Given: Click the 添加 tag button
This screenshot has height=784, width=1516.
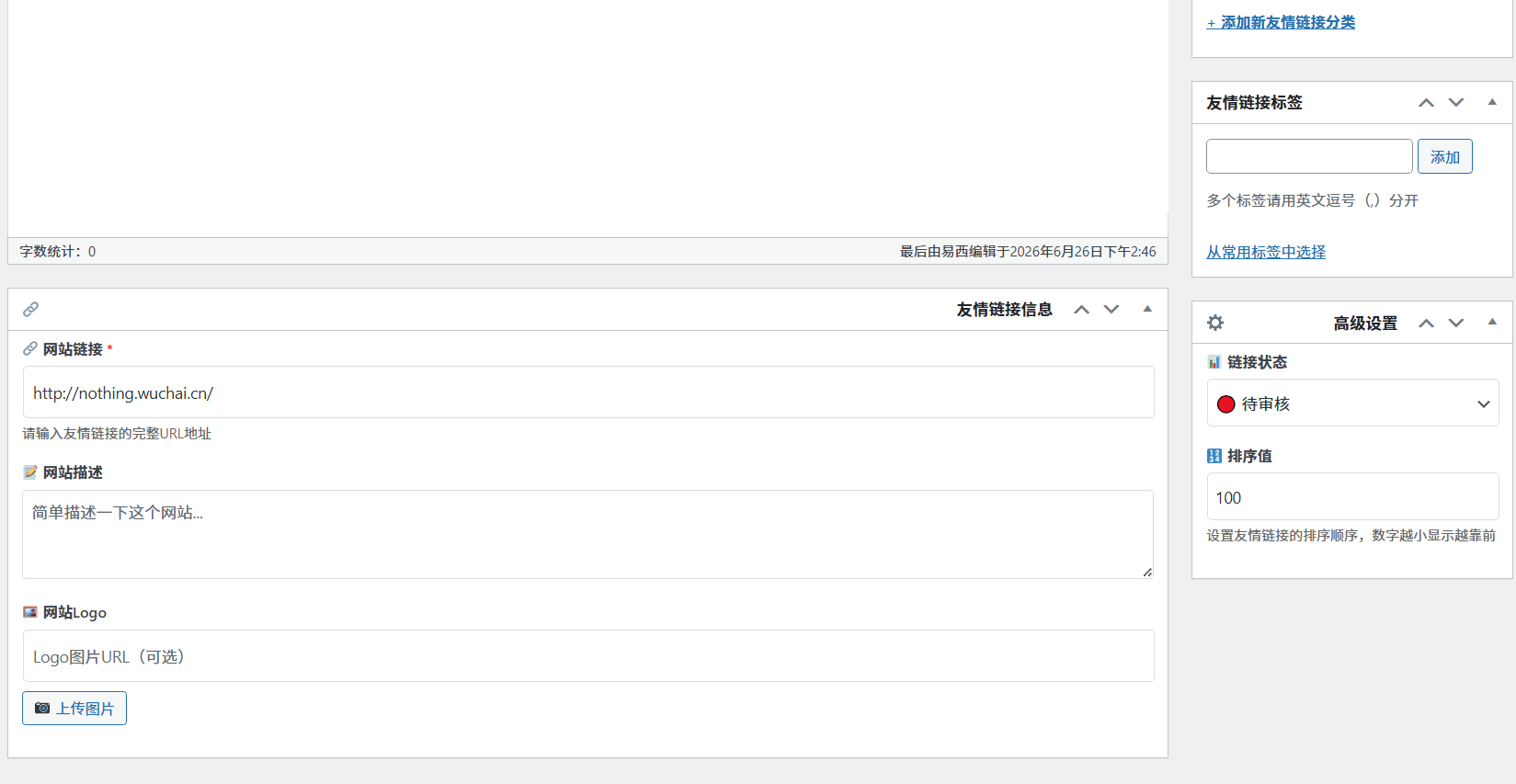Looking at the screenshot, I should pos(1444,156).
